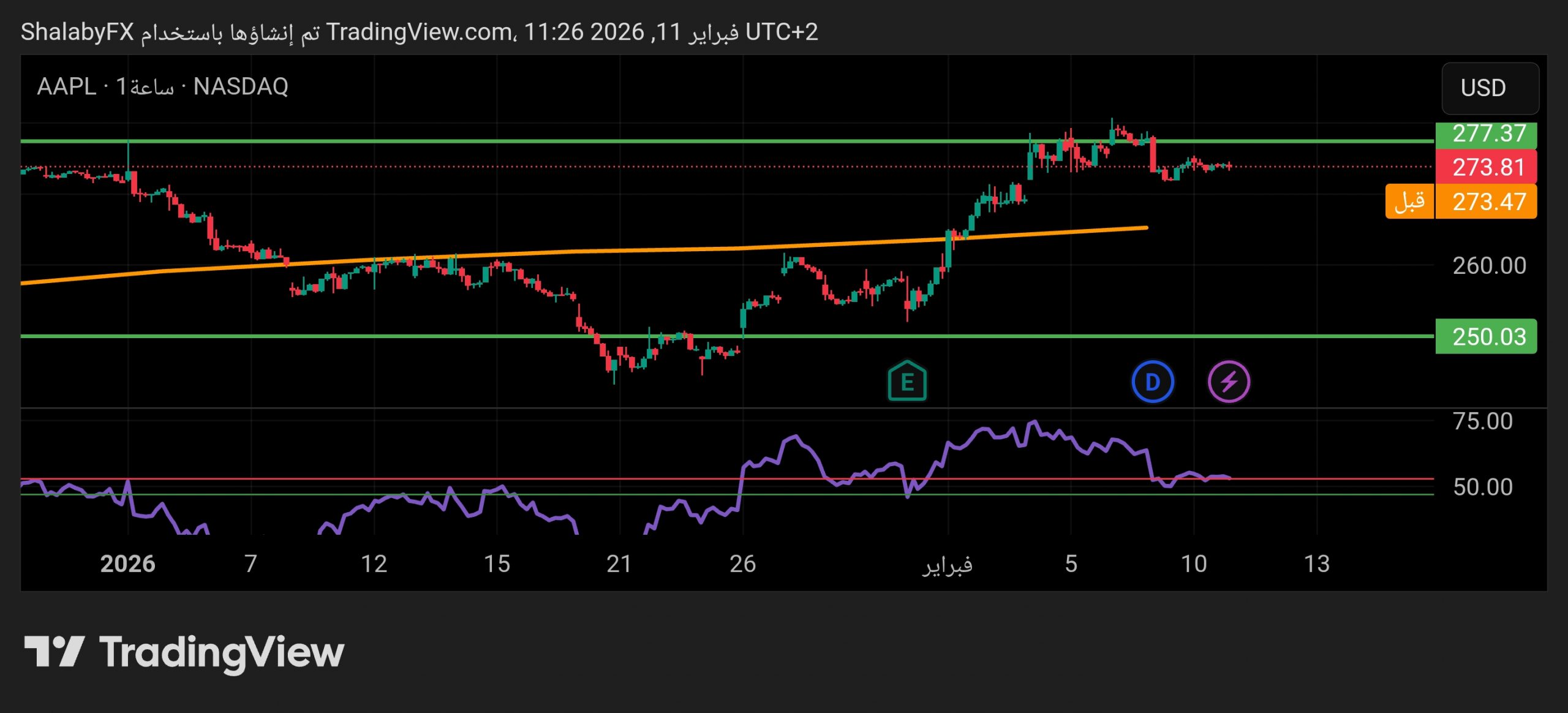1568x713 pixels.
Task: Click the 2026 date axis label
Action: (x=127, y=564)
